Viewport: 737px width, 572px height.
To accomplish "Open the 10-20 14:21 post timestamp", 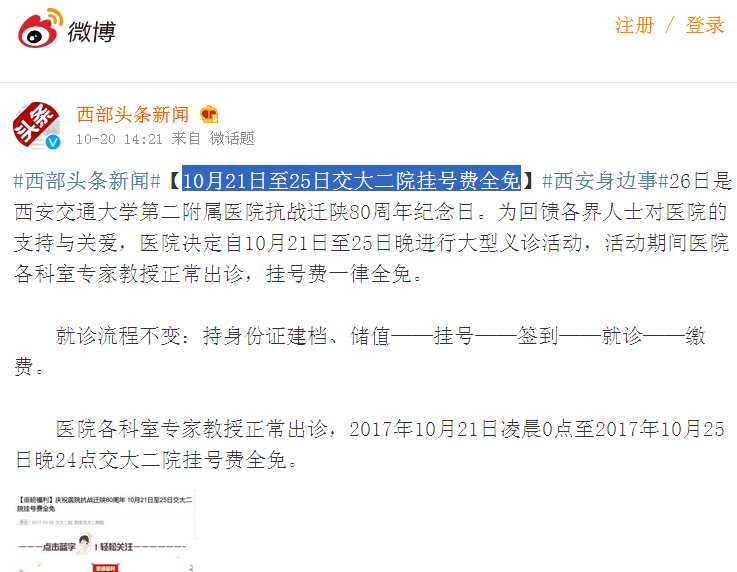I will pyautogui.click(x=119, y=139).
